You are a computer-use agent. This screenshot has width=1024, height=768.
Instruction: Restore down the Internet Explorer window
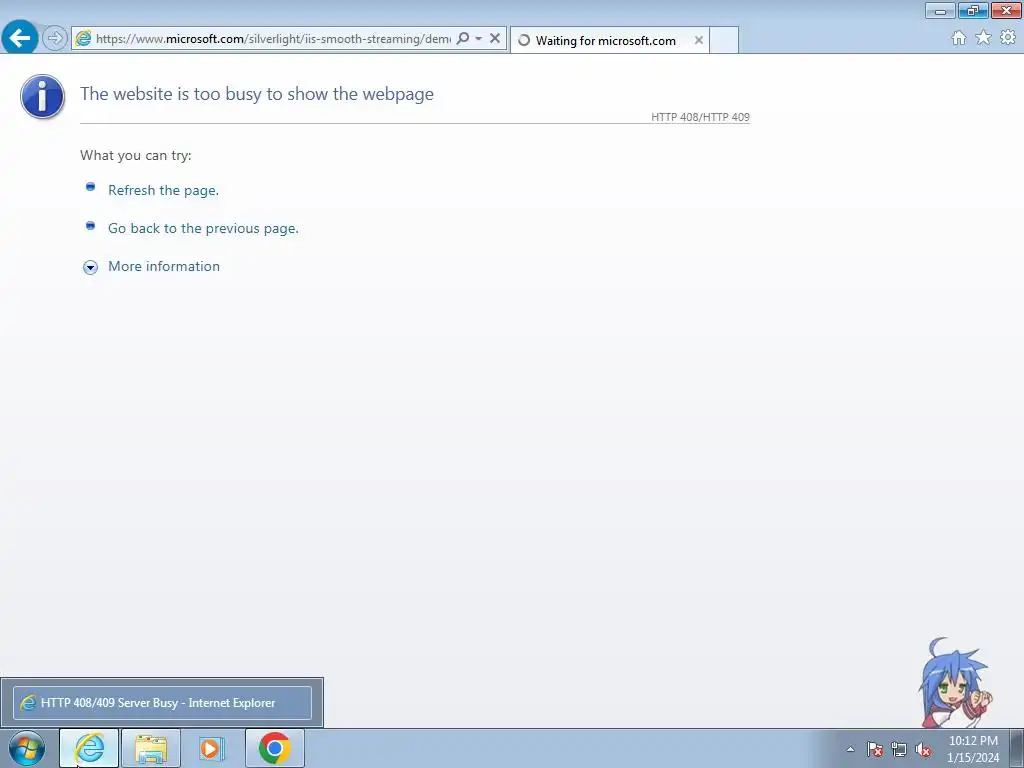973,10
